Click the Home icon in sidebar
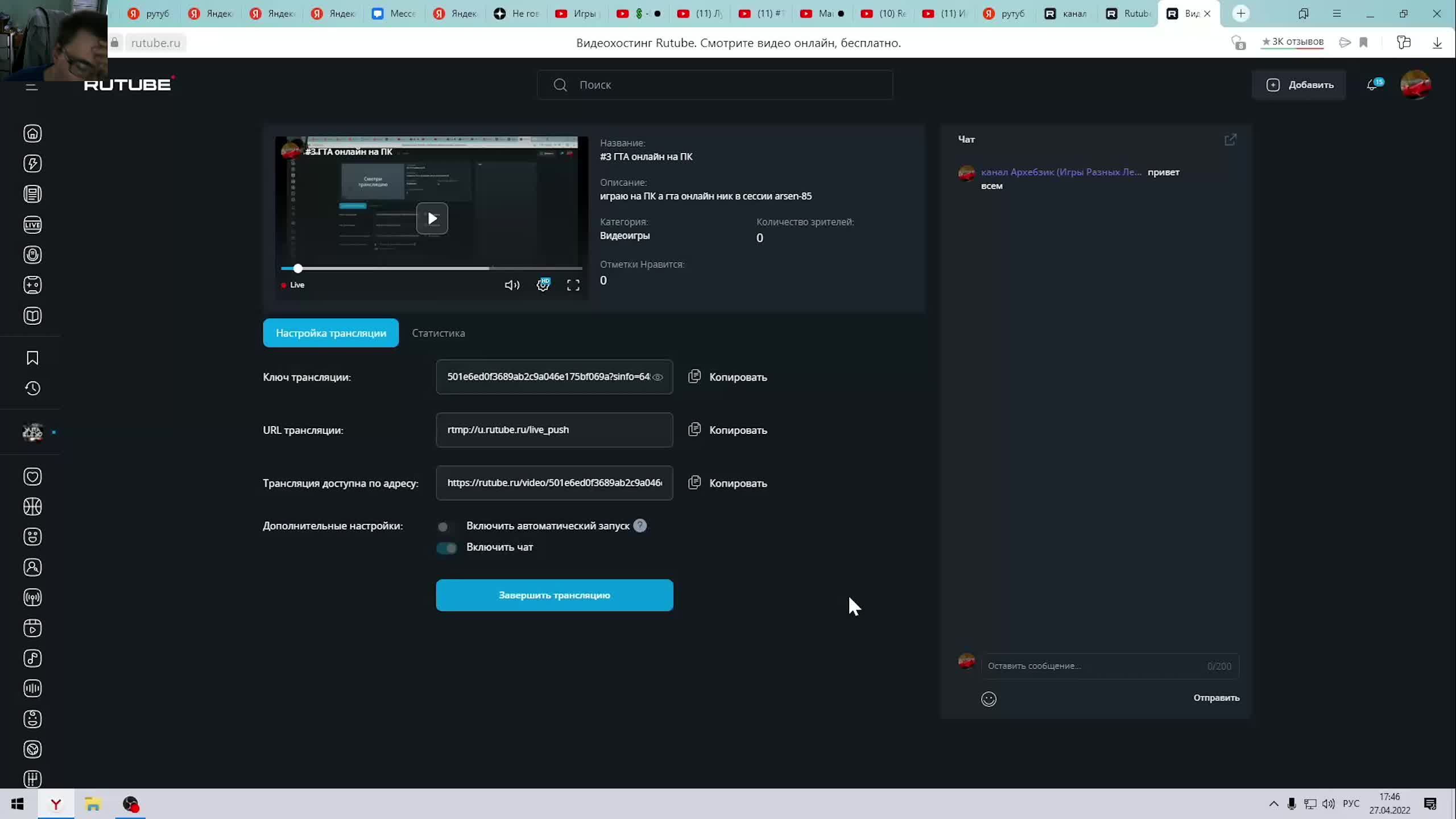Viewport: 1456px width, 819px height. pyautogui.click(x=32, y=134)
